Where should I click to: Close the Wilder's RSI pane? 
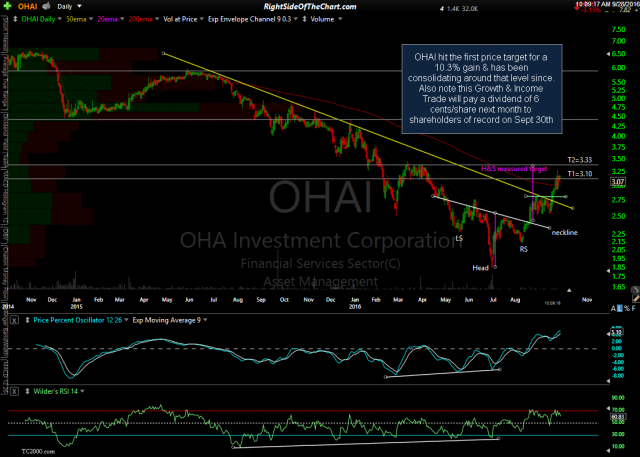tap(14, 392)
